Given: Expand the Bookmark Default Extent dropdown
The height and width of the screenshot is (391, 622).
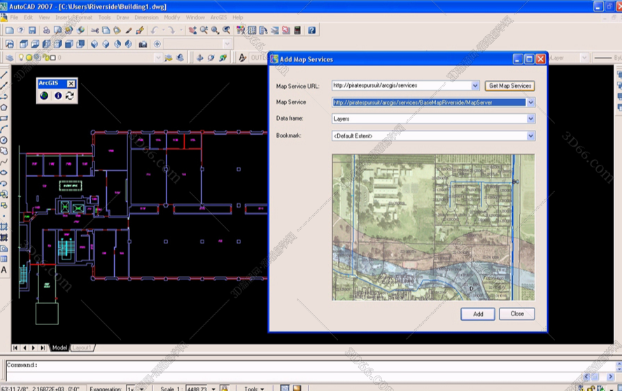Looking at the screenshot, I should (x=531, y=136).
